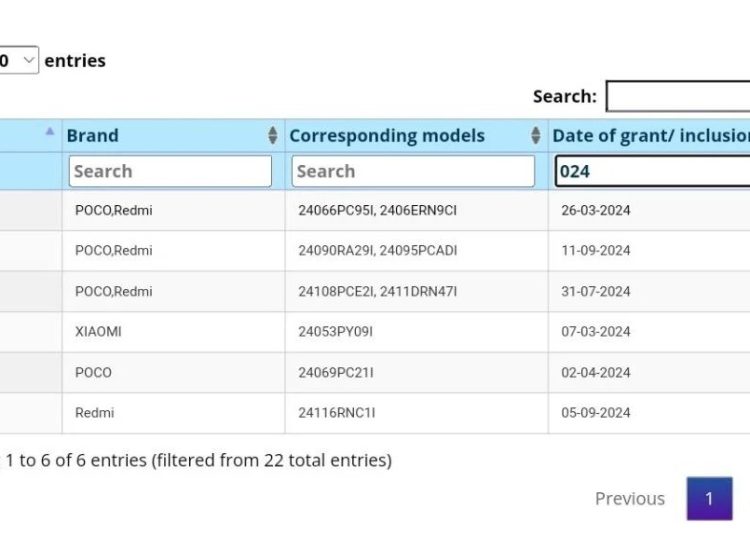Click POCO,Redmi brand in 31-07-2024 row
Image resolution: width=750 pixels, height=536 pixels.
[174, 291]
